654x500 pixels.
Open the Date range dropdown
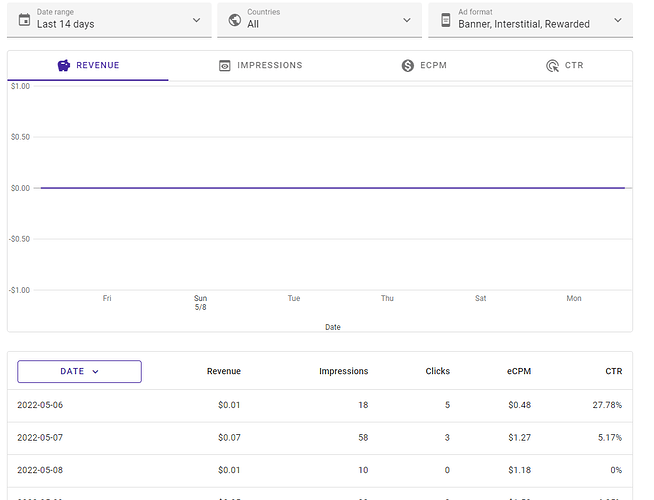pyautogui.click(x=109, y=20)
